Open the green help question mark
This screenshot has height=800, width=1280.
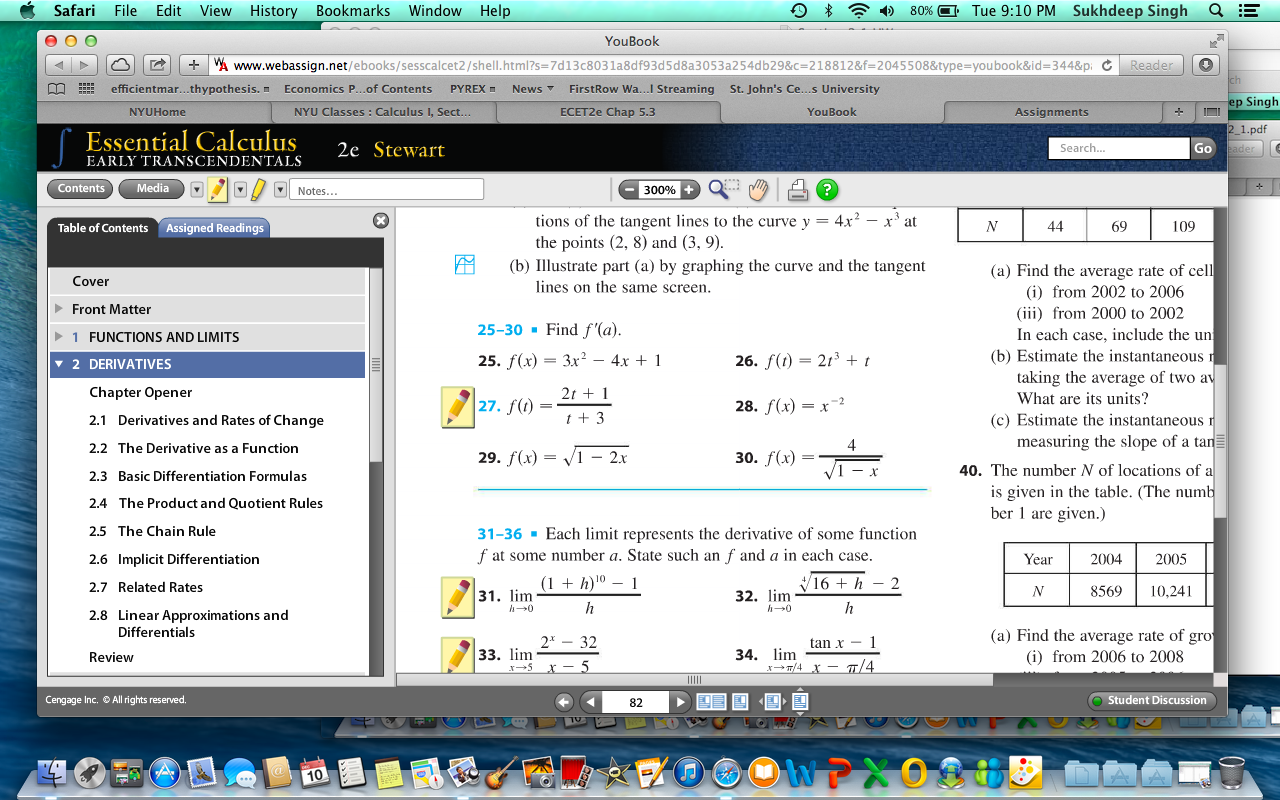(x=827, y=189)
